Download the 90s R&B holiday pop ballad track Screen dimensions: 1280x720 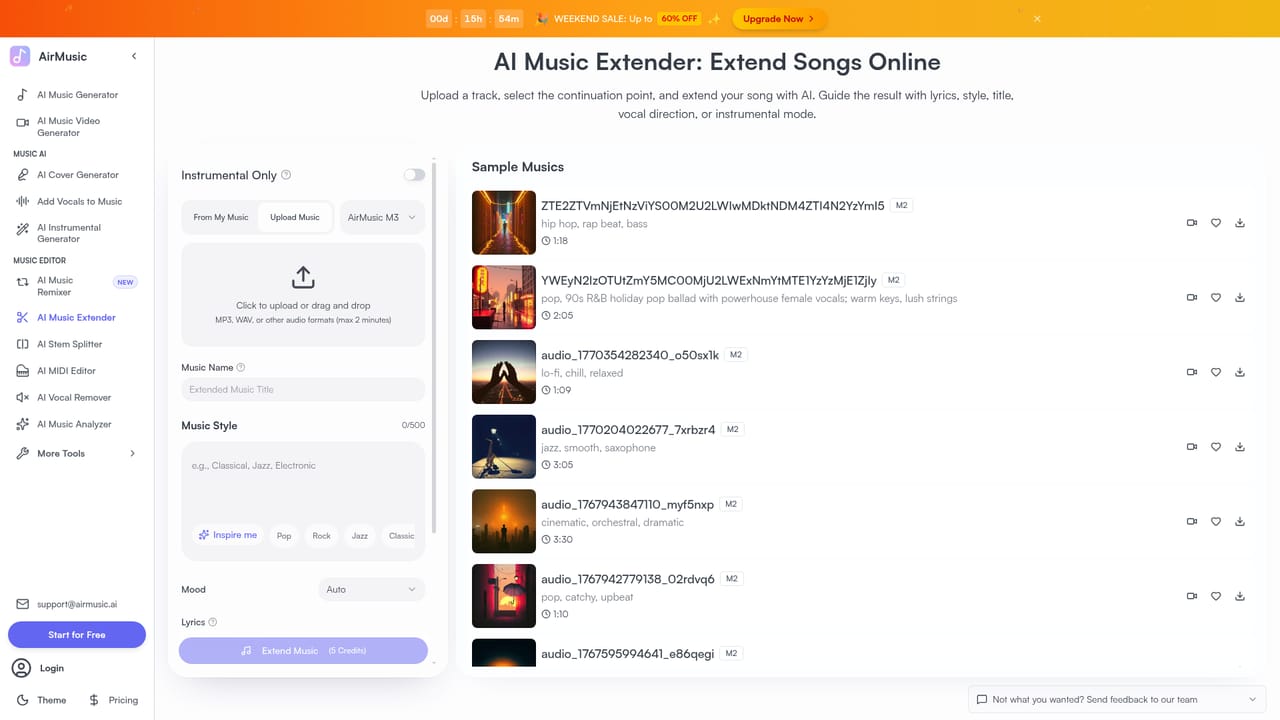click(x=1240, y=297)
